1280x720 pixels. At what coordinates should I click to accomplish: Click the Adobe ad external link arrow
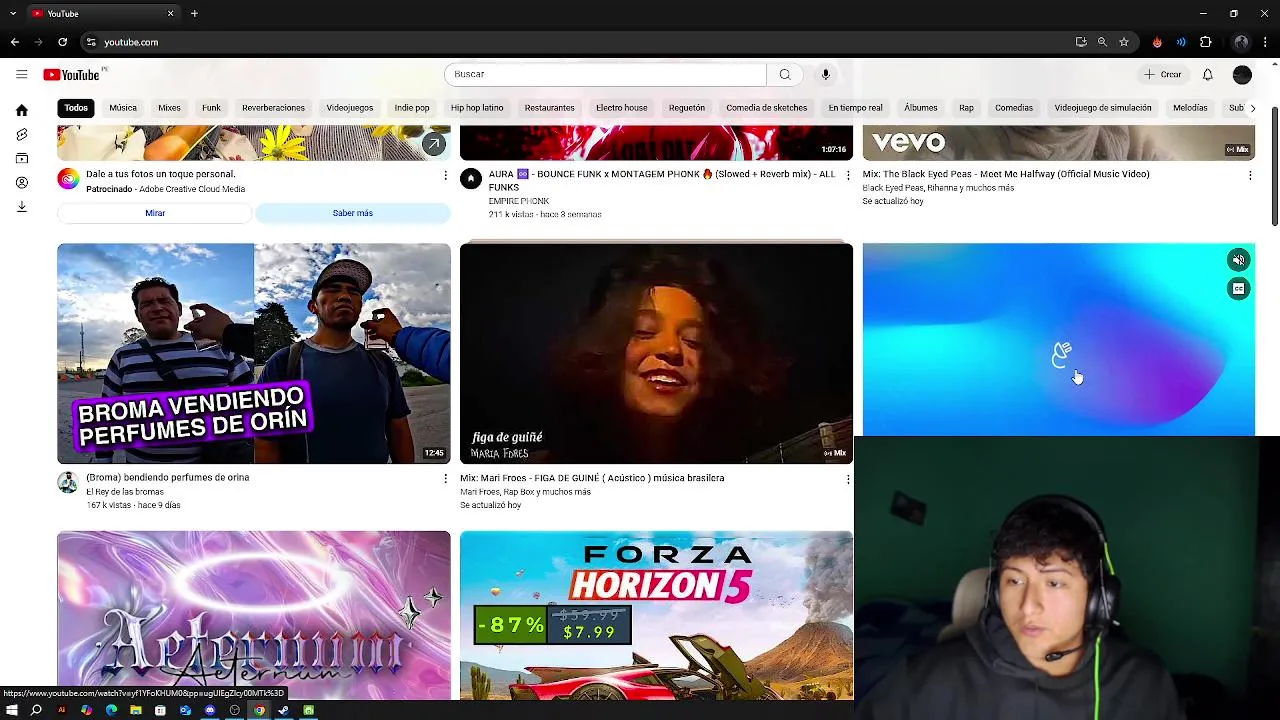click(433, 144)
